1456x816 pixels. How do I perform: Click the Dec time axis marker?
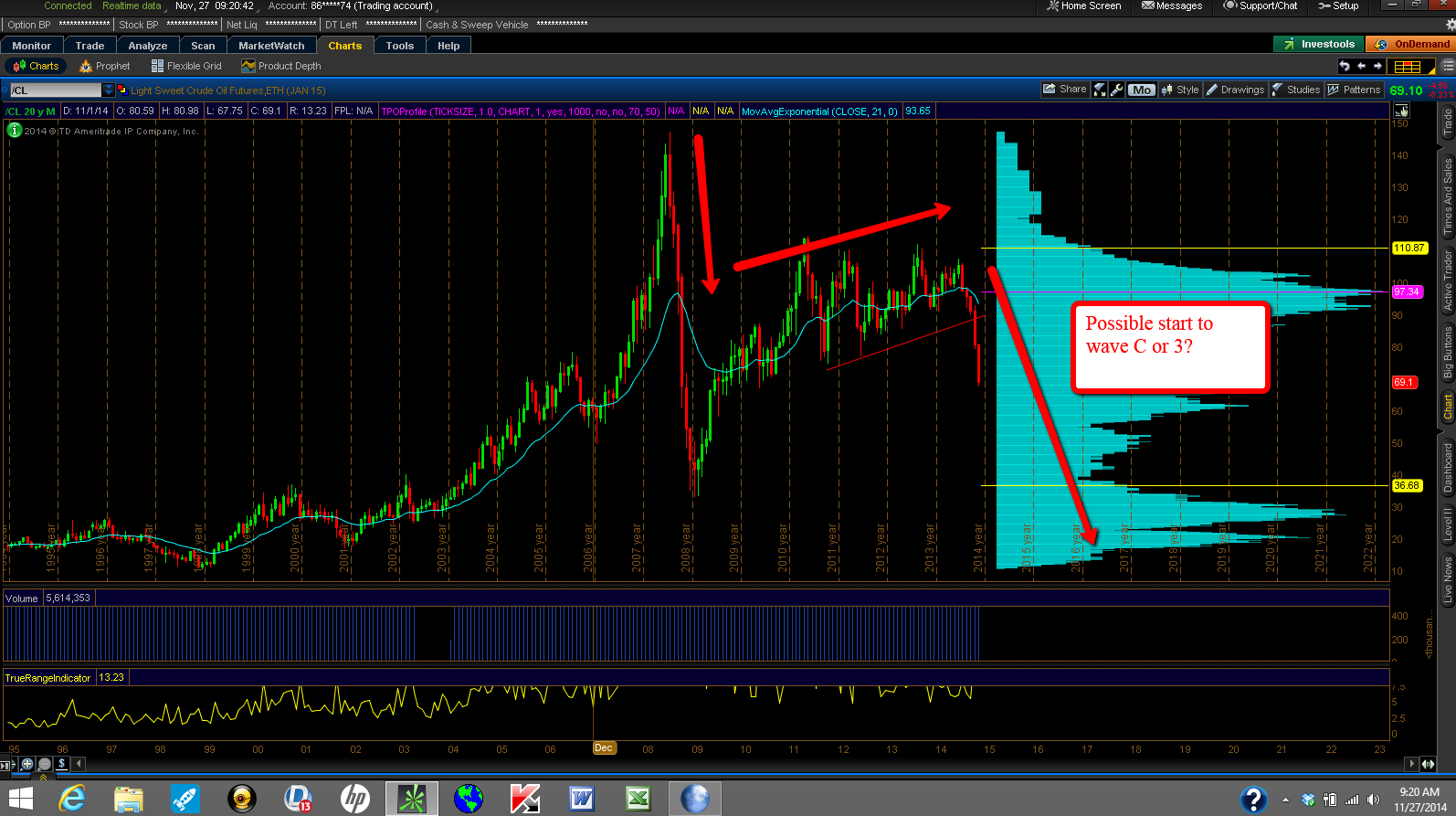pyautogui.click(x=604, y=747)
